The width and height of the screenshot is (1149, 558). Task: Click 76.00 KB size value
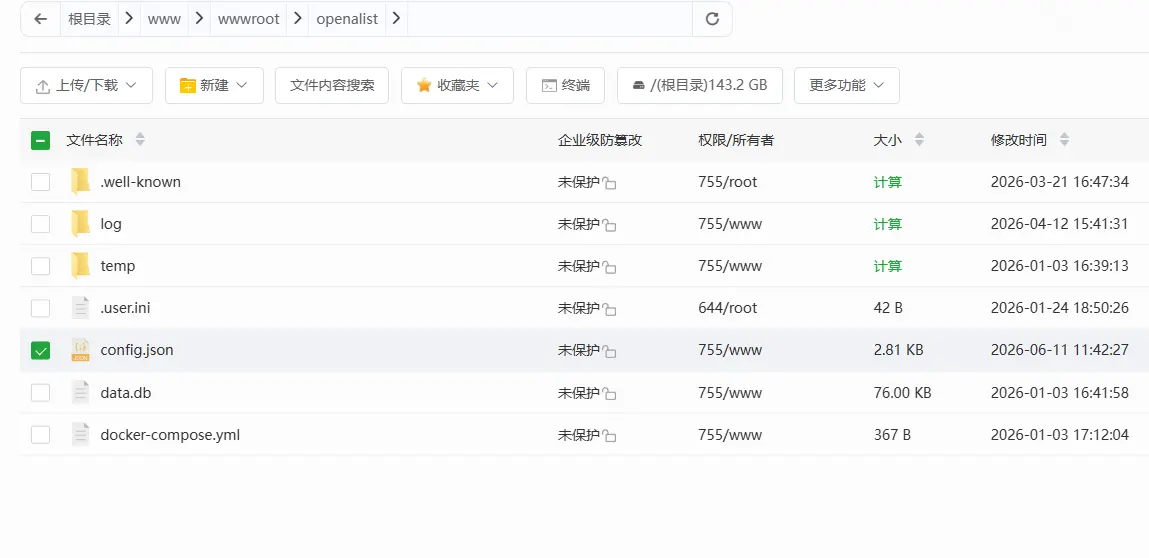click(x=903, y=393)
